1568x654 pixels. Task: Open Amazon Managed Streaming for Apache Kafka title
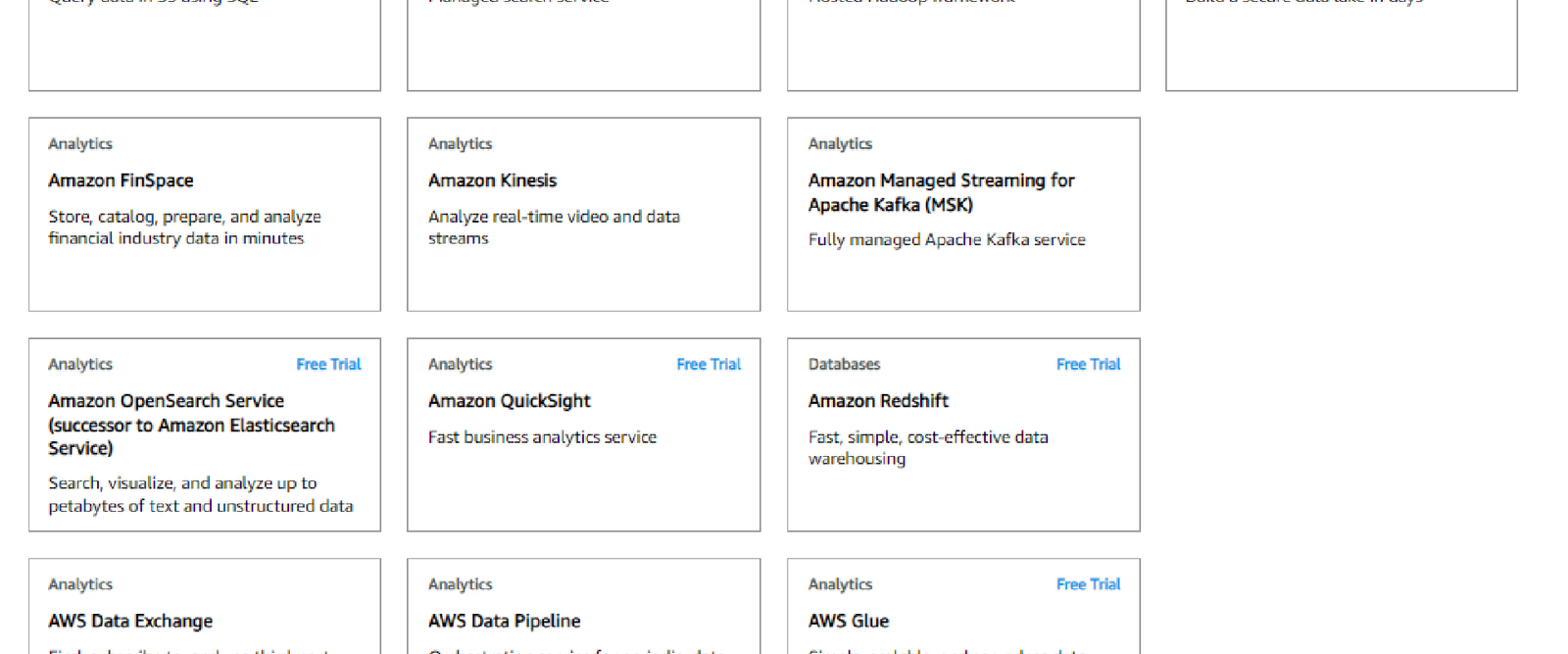tap(941, 192)
